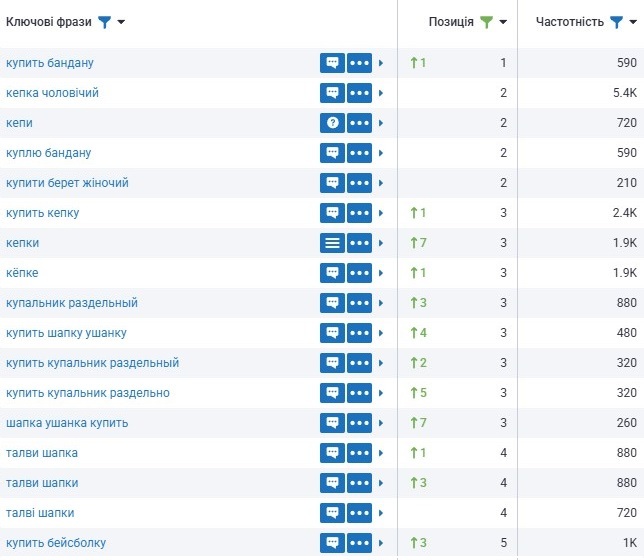Expand the arrow next to купить кепку
The image size is (644, 560).
(381, 213)
